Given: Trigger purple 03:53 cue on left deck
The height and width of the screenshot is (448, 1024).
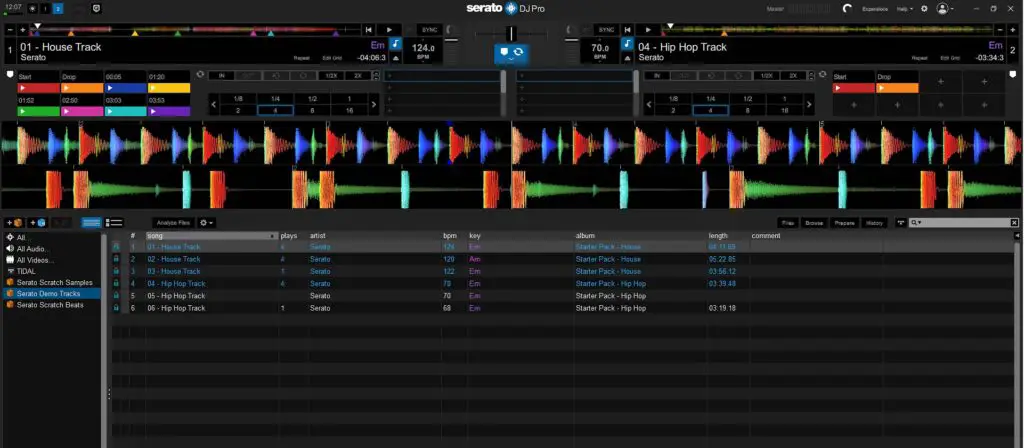Looking at the screenshot, I should coord(168,112).
